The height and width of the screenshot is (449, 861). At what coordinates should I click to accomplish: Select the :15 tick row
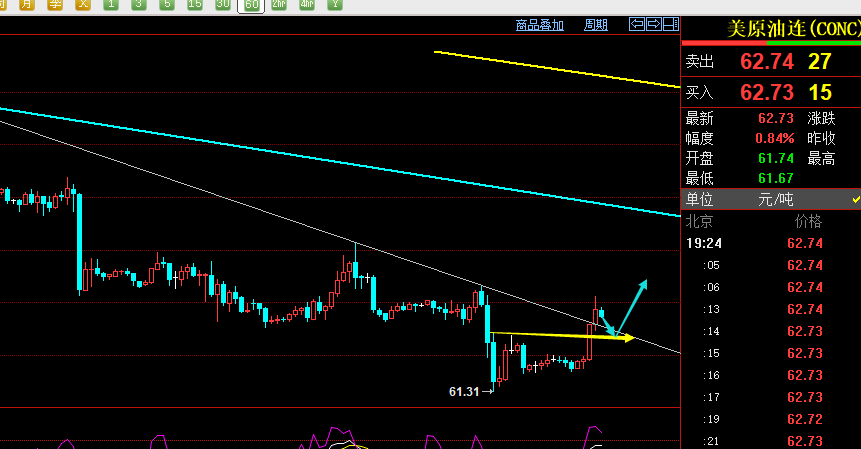click(771, 353)
